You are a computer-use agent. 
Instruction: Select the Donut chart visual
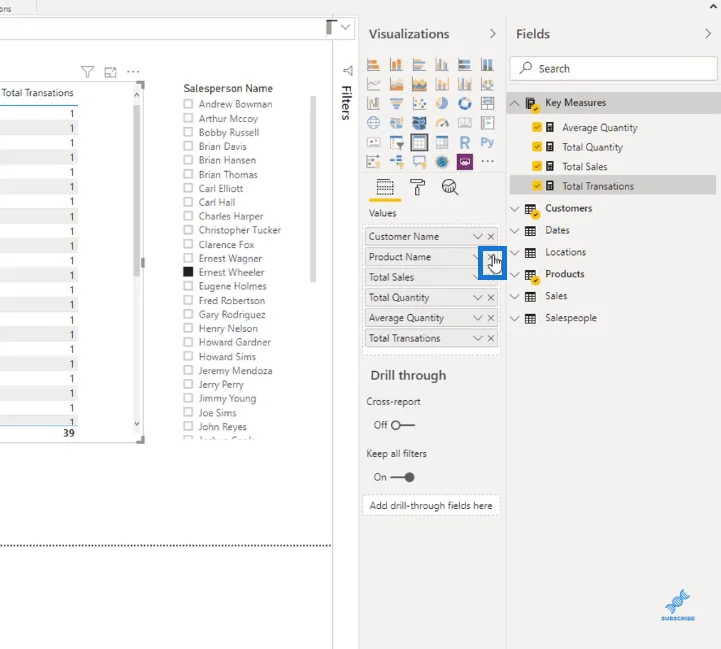pos(464,103)
